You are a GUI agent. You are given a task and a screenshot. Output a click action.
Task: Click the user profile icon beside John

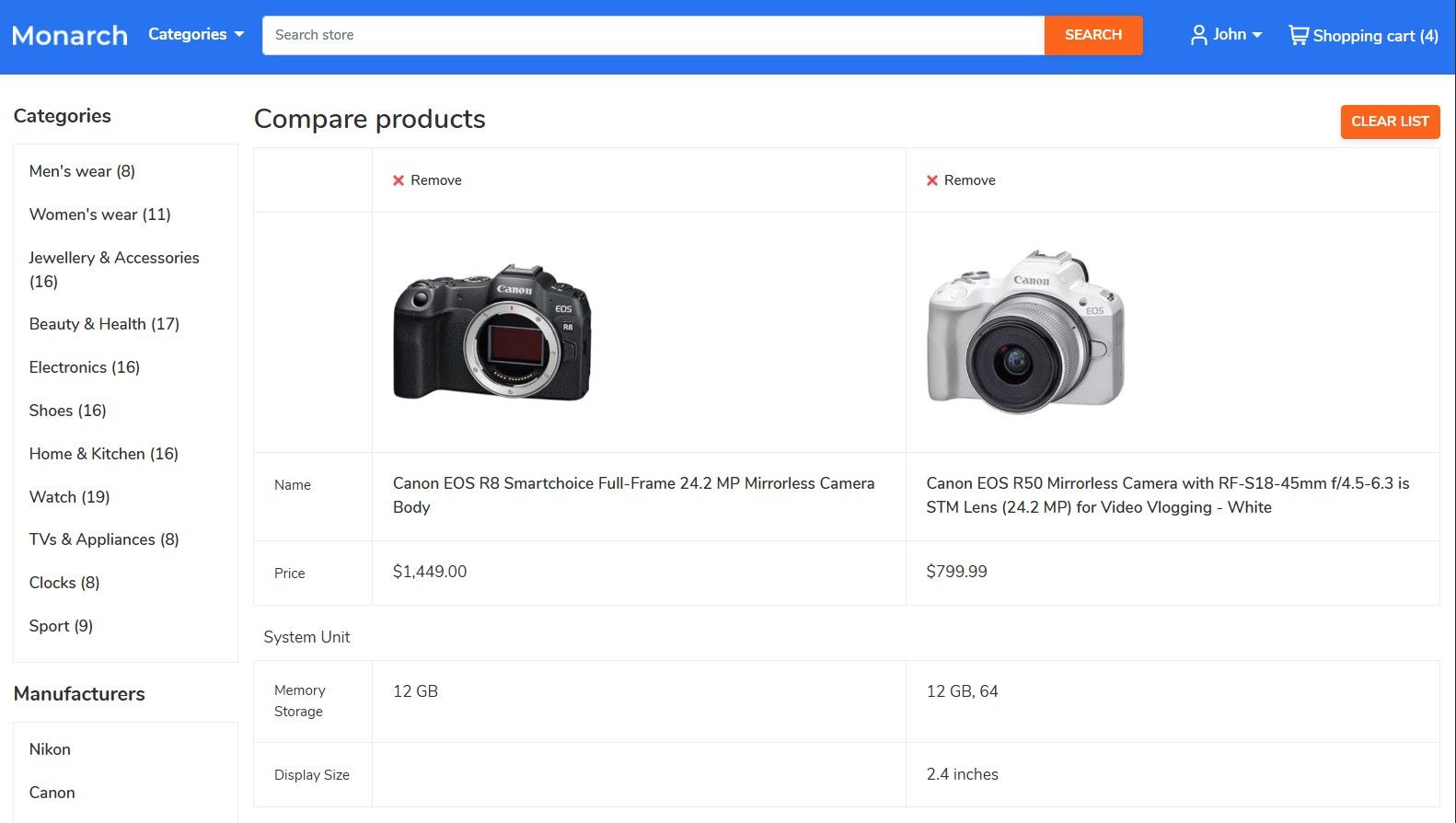click(1198, 35)
